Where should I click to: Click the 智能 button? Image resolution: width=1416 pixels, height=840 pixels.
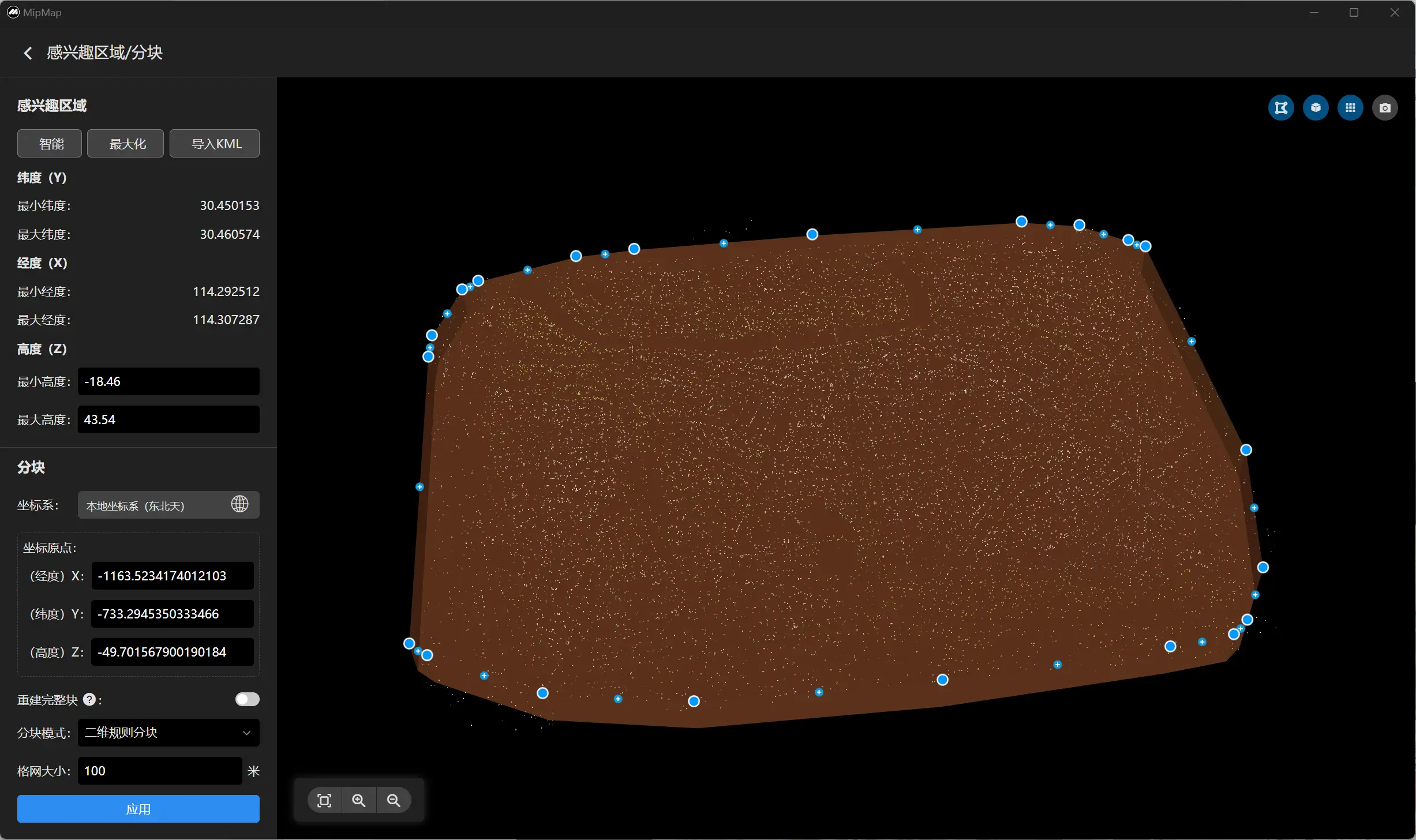pos(50,144)
